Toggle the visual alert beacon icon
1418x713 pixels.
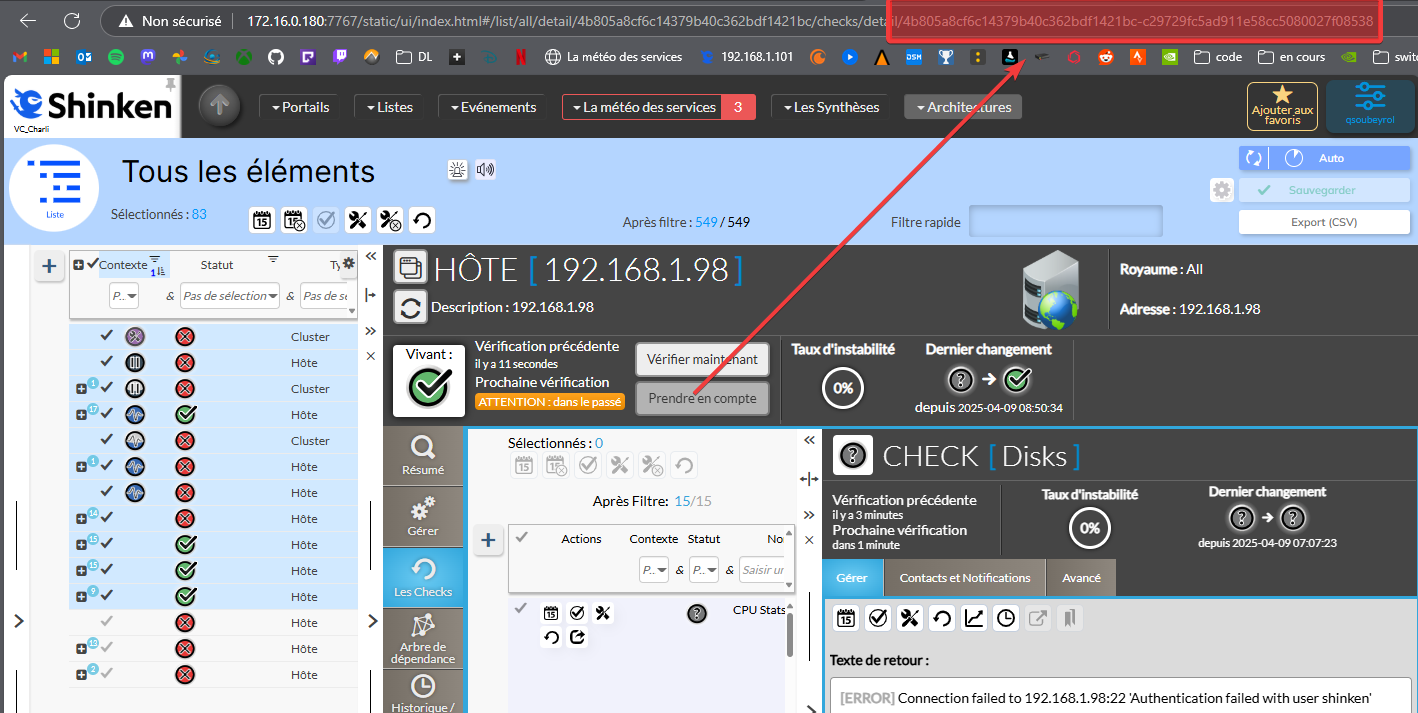(x=458, y=170)
